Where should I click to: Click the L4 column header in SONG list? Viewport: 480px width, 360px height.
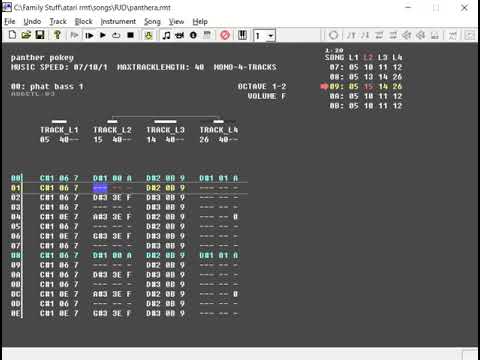(x=397, y=58)
